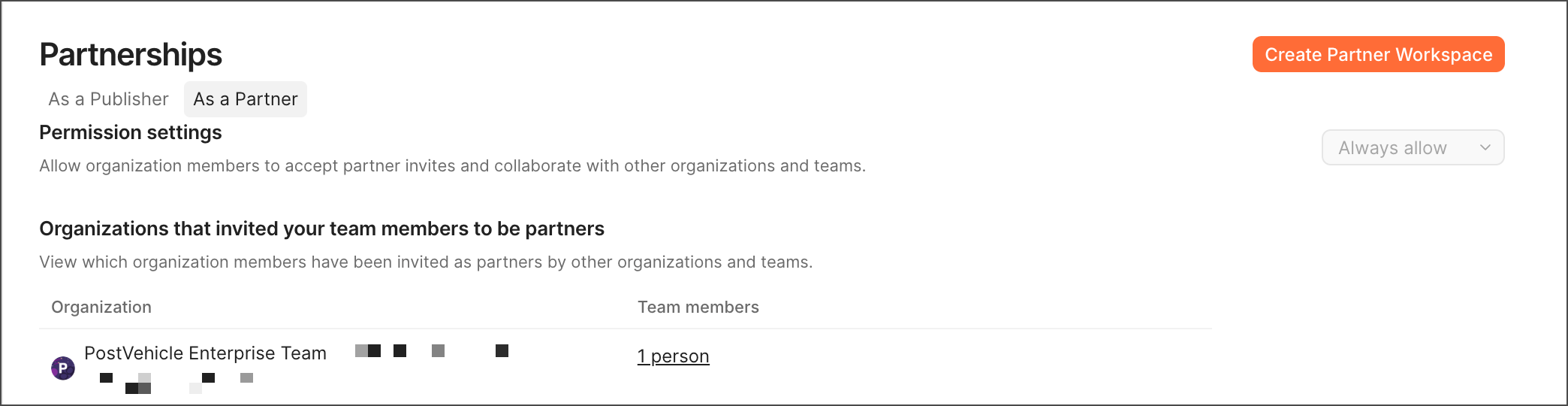Click the View which organization members description text
This screenshot has width=1568, height=406.
coord(426,262)
